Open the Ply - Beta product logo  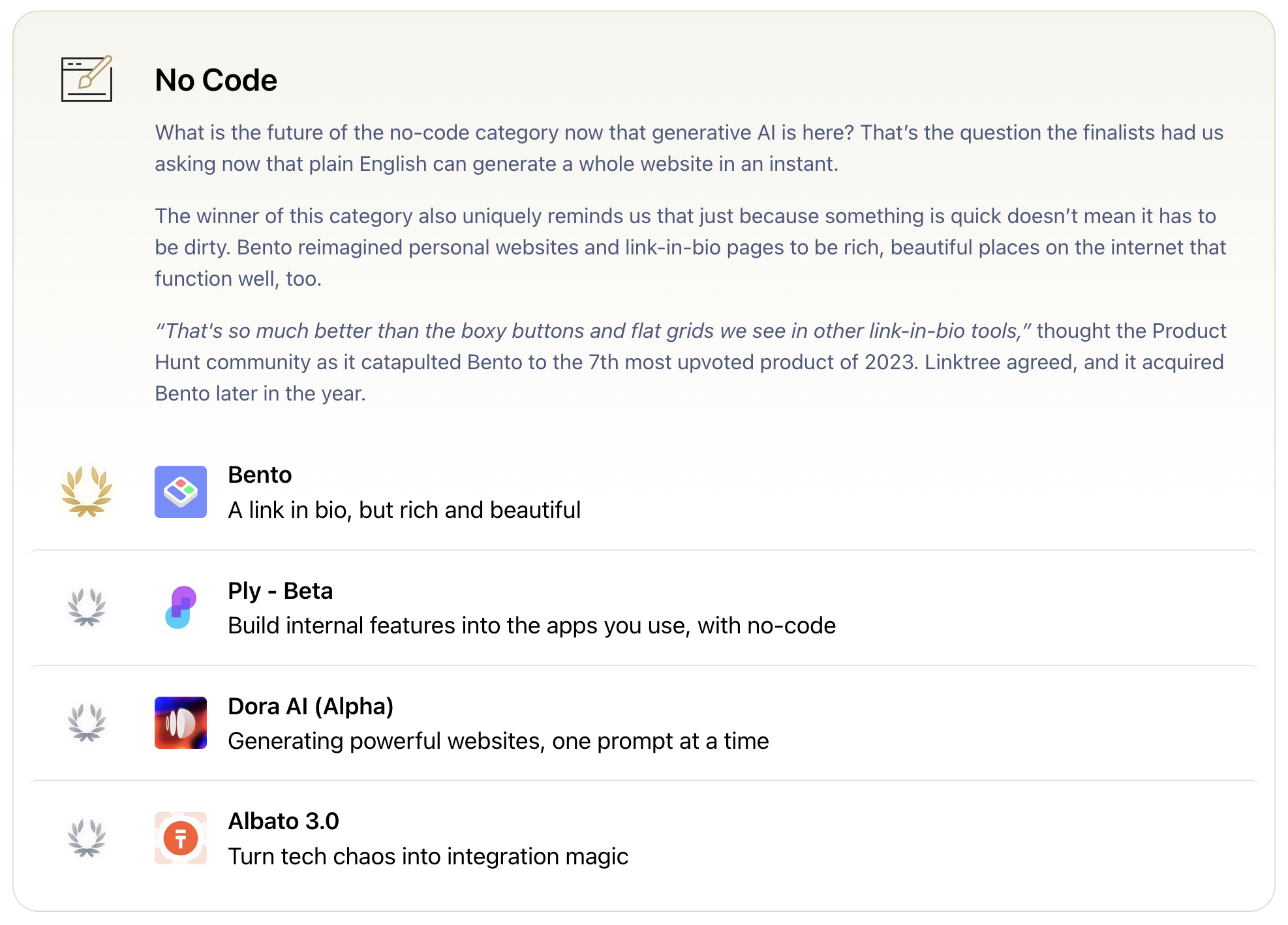coord(181,607)
